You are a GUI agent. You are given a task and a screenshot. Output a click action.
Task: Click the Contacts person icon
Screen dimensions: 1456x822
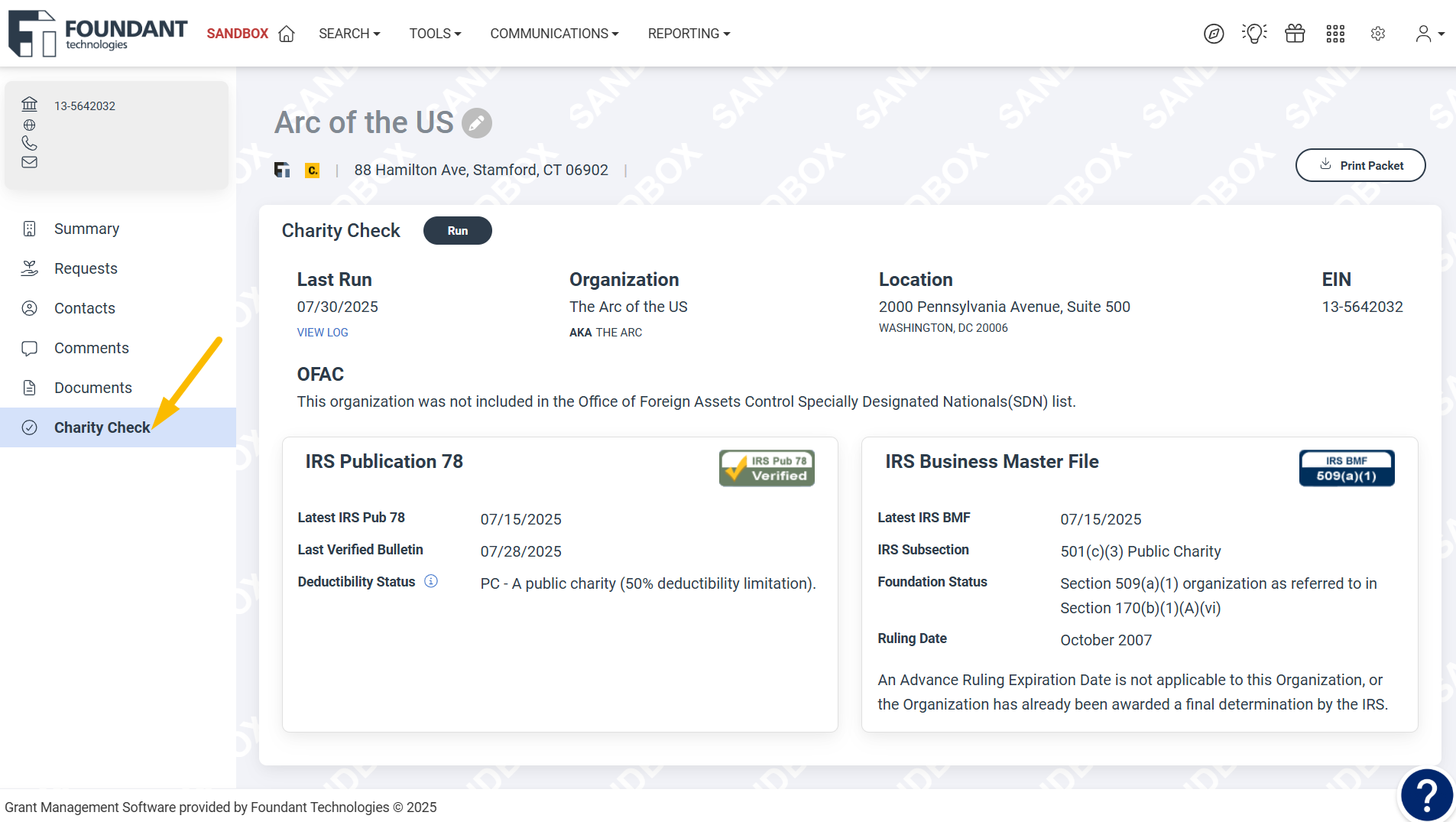pyautogui.click(x=29, y=308)
